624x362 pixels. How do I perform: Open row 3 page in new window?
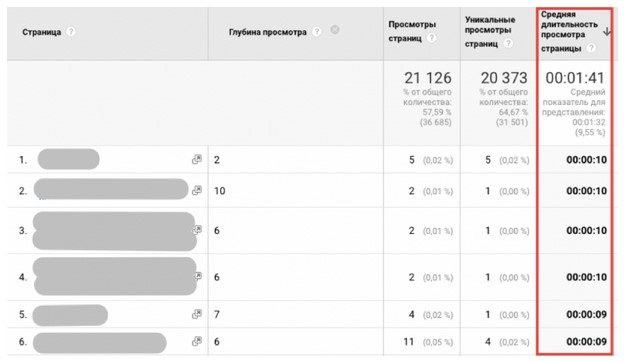click(198, 230)
